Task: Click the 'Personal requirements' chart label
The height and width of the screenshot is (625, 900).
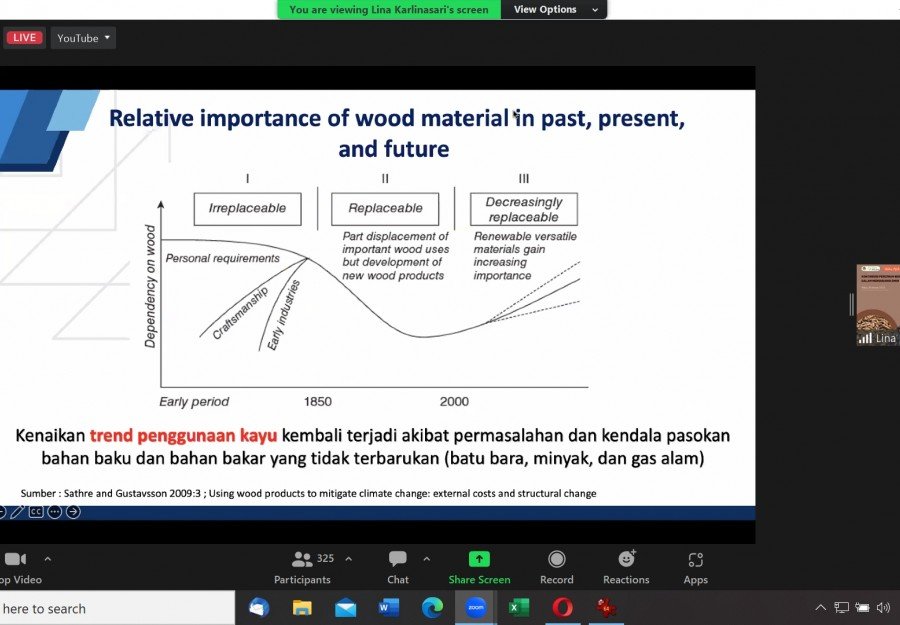Action: point(223,258)
